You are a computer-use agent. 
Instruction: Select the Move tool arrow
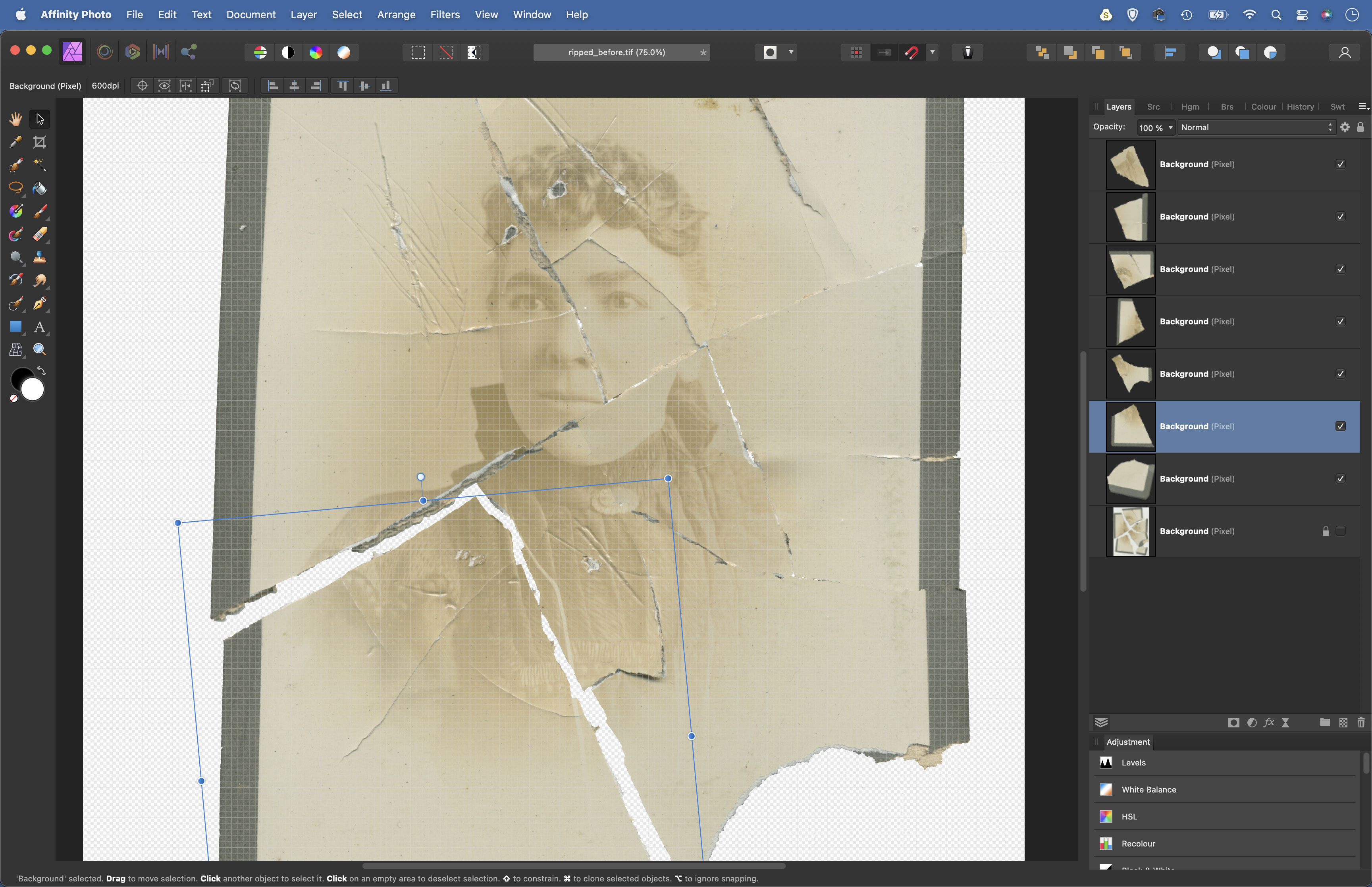[x=40, y=119]
